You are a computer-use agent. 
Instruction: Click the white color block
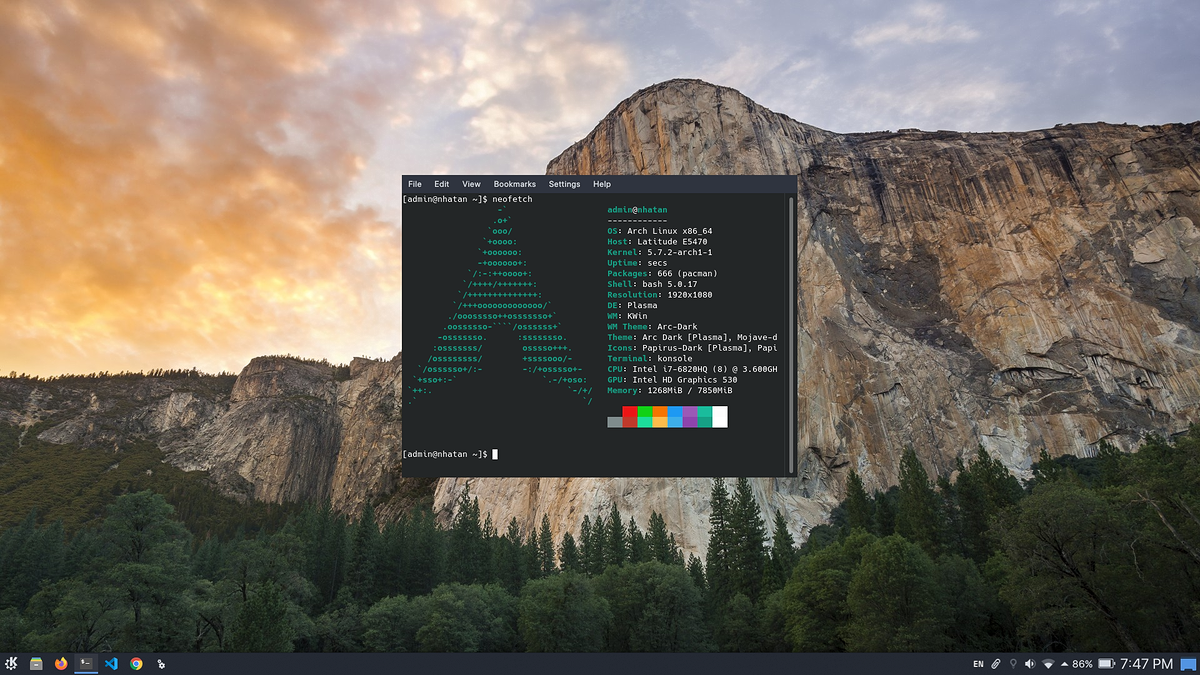[x=720, y=416]
